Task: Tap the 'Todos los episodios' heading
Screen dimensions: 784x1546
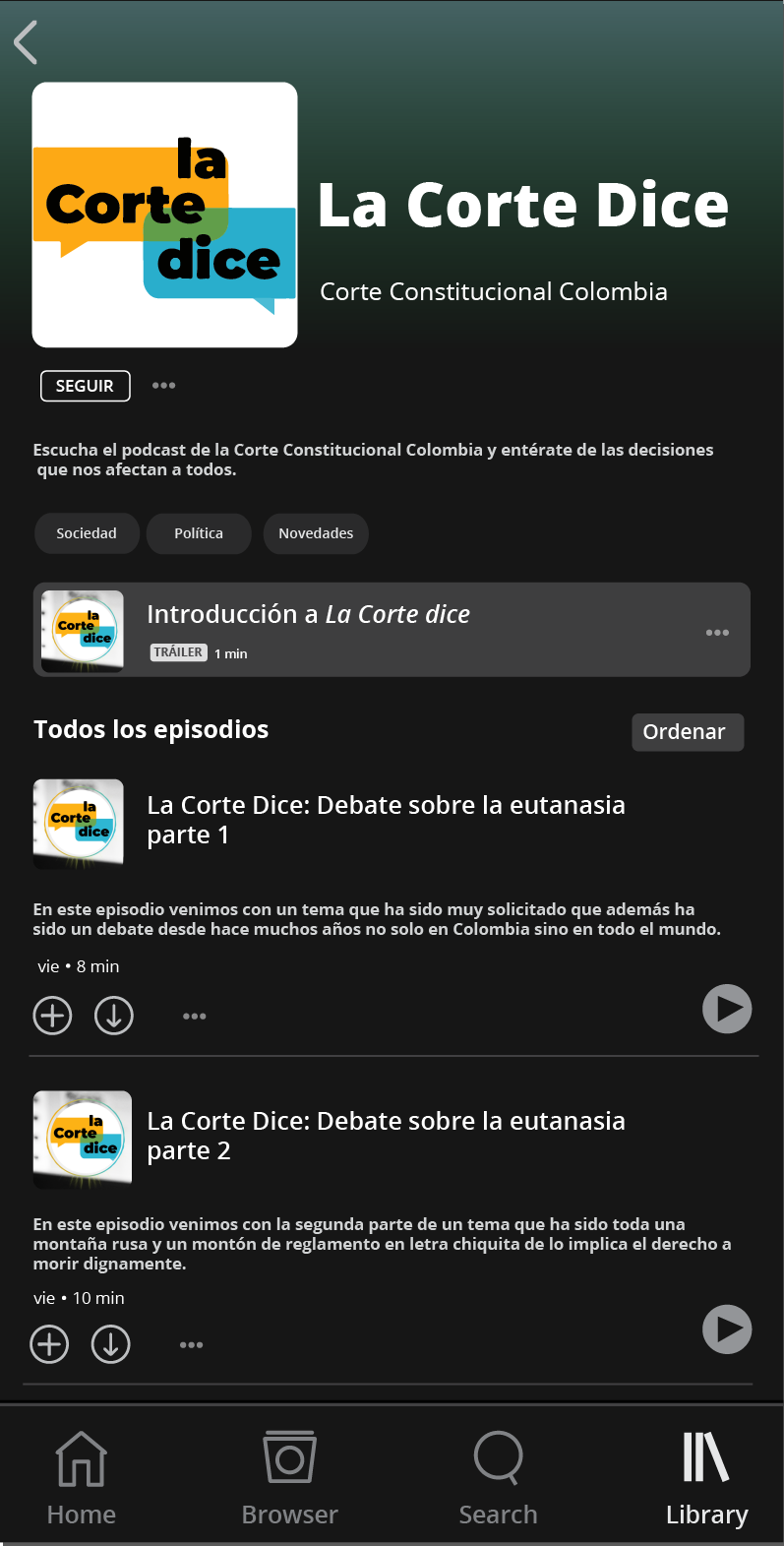Action: (151, 729)
